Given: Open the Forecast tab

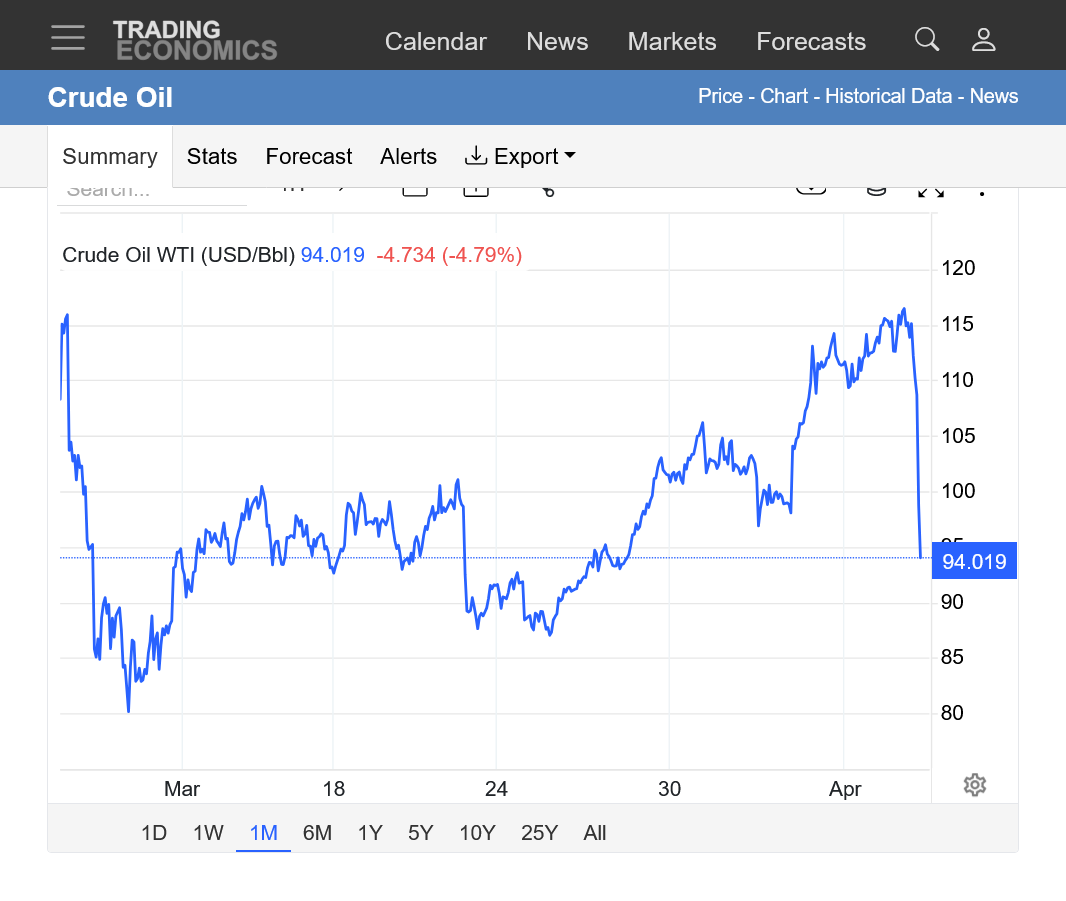Looking at the screenshot, I should (x=308, y=156).
